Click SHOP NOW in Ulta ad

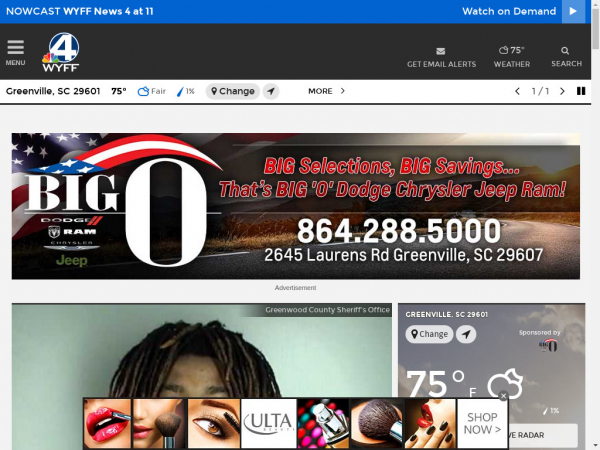[482, 423]
